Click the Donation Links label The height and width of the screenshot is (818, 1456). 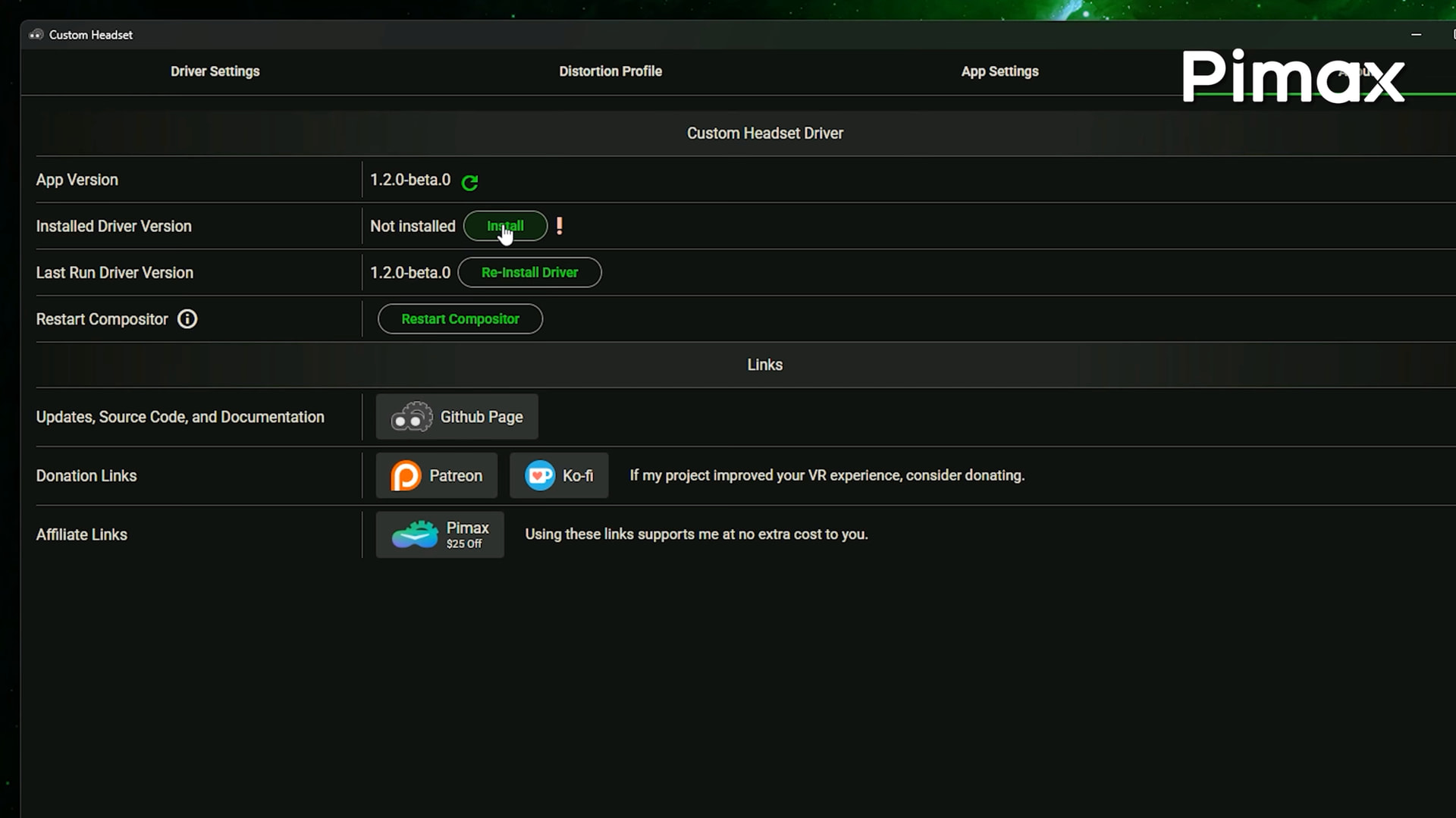click(x=86, y=476)
